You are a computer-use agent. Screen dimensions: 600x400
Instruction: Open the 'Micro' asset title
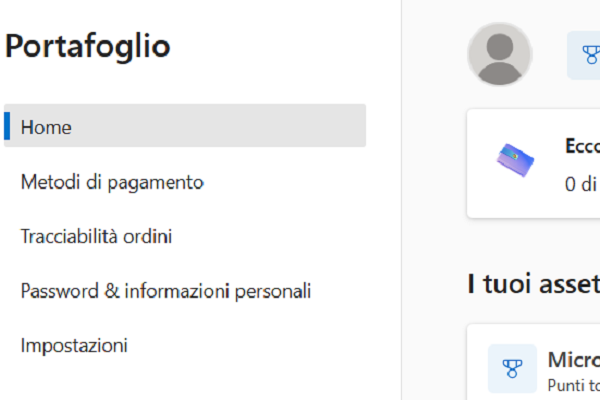573,360
